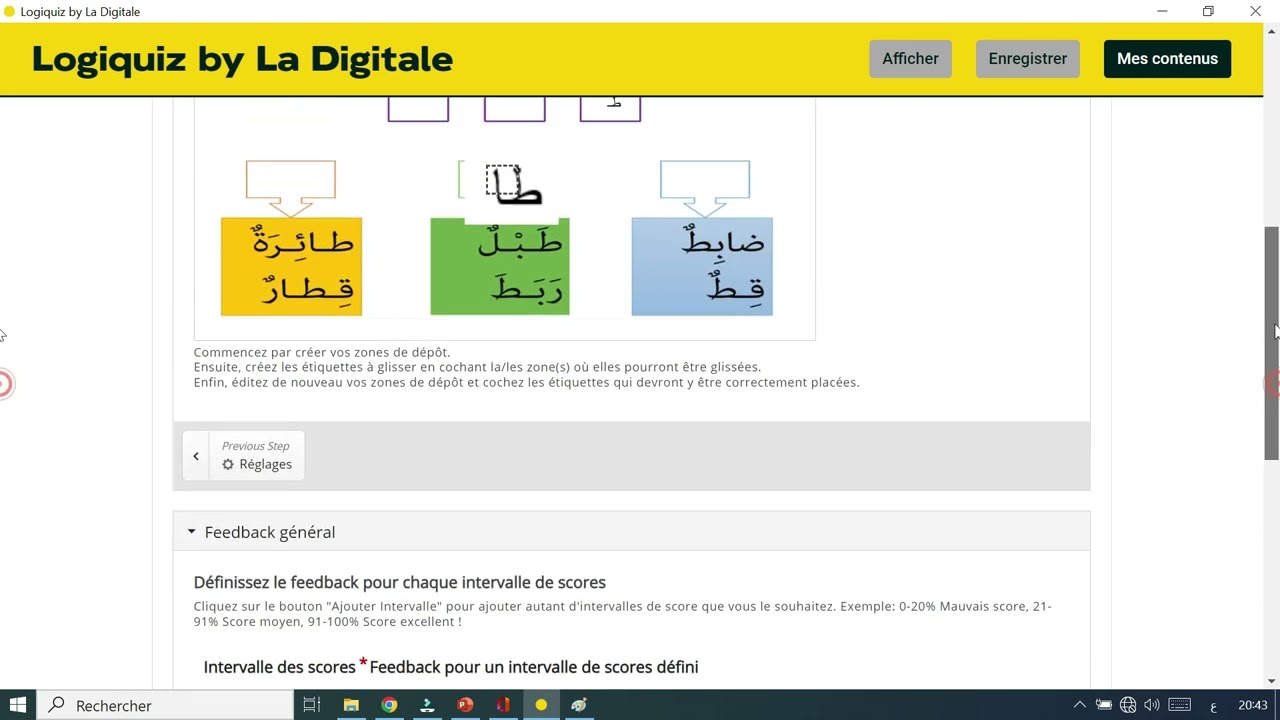The height and width of the screenshot is (720, 1280).
Task: Click the volume tray icon
Action: [x=1152, y=705]
